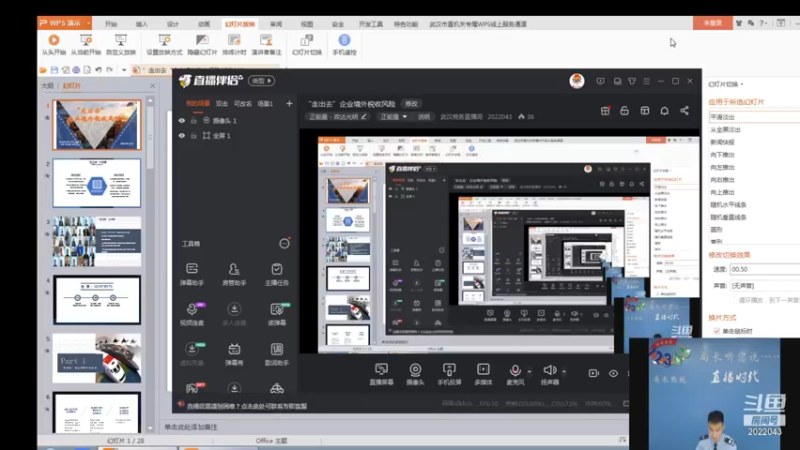Viewport: 800px width, 450px height.
Task: Open 开始 ribbon tab
Action: [111, 24]
